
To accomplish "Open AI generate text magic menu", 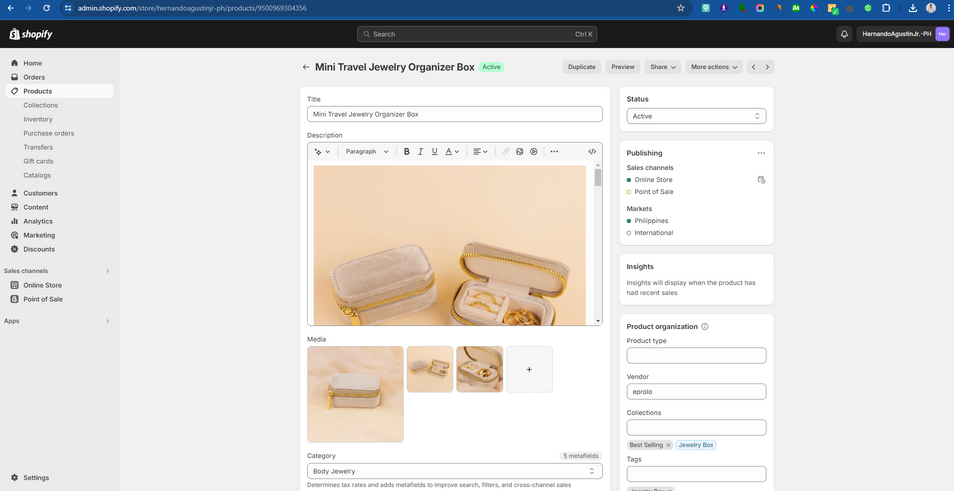I will tap(322, 151).
